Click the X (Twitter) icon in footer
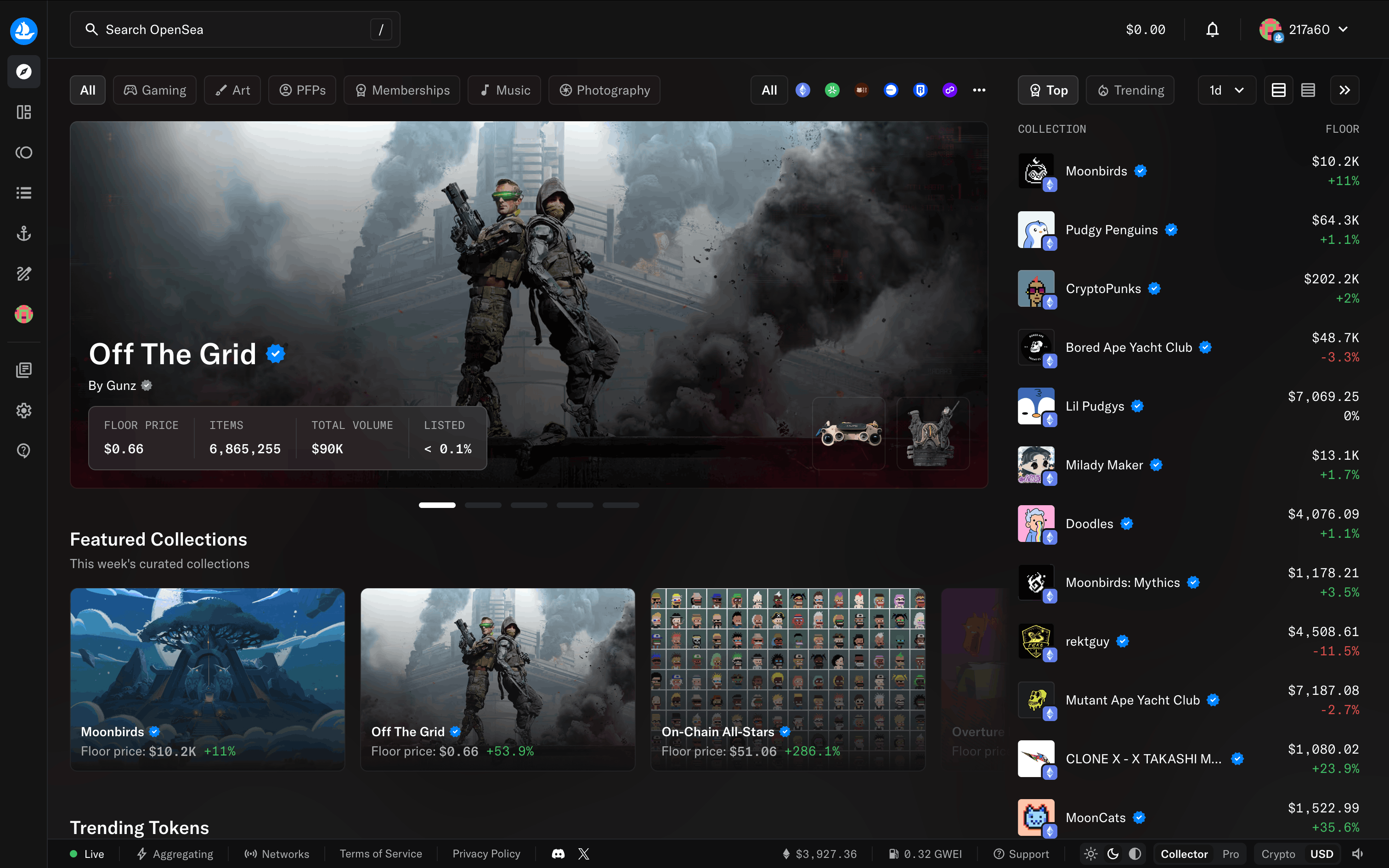 click(584, 854)
